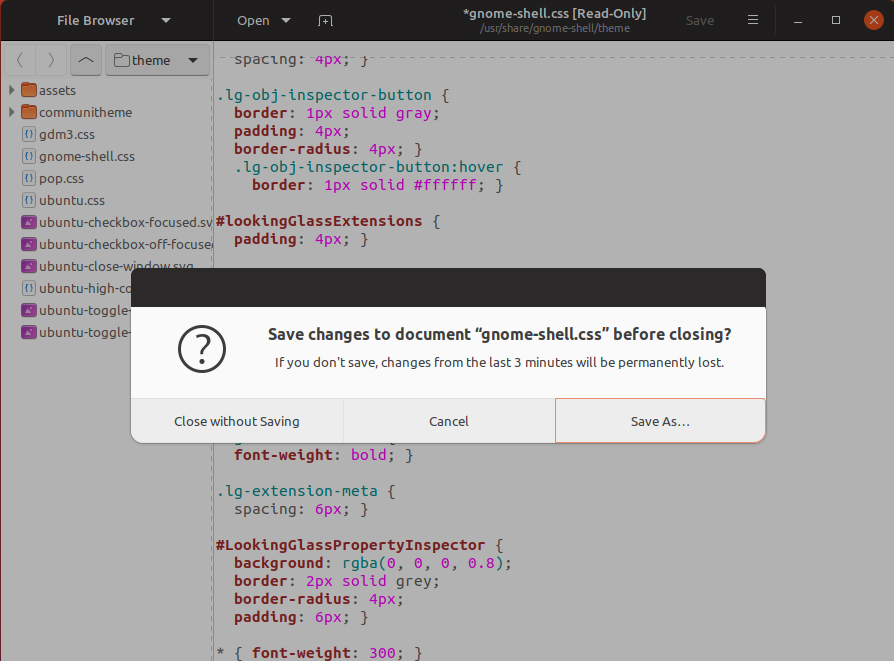Click the gnome-shell.css document title
Image resolution: width=894 pixels, height=661 pixels.
[x=554, y=14]
